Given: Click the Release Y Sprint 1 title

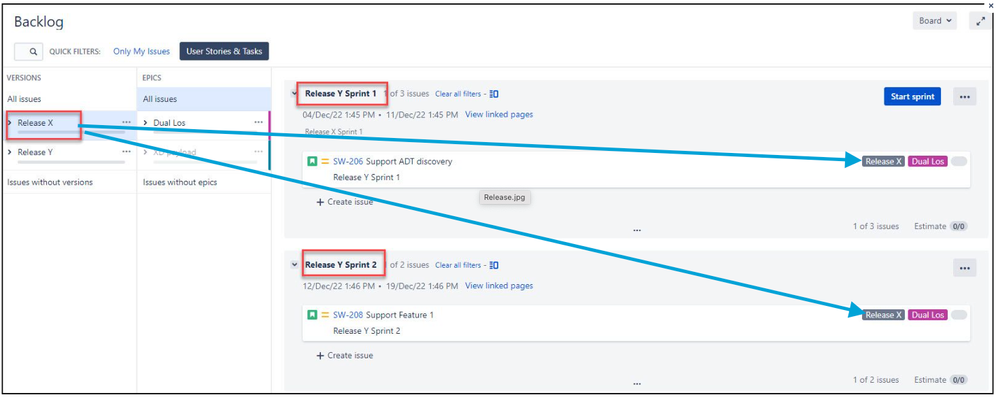Looking at the screenshot, I should 341,94.
